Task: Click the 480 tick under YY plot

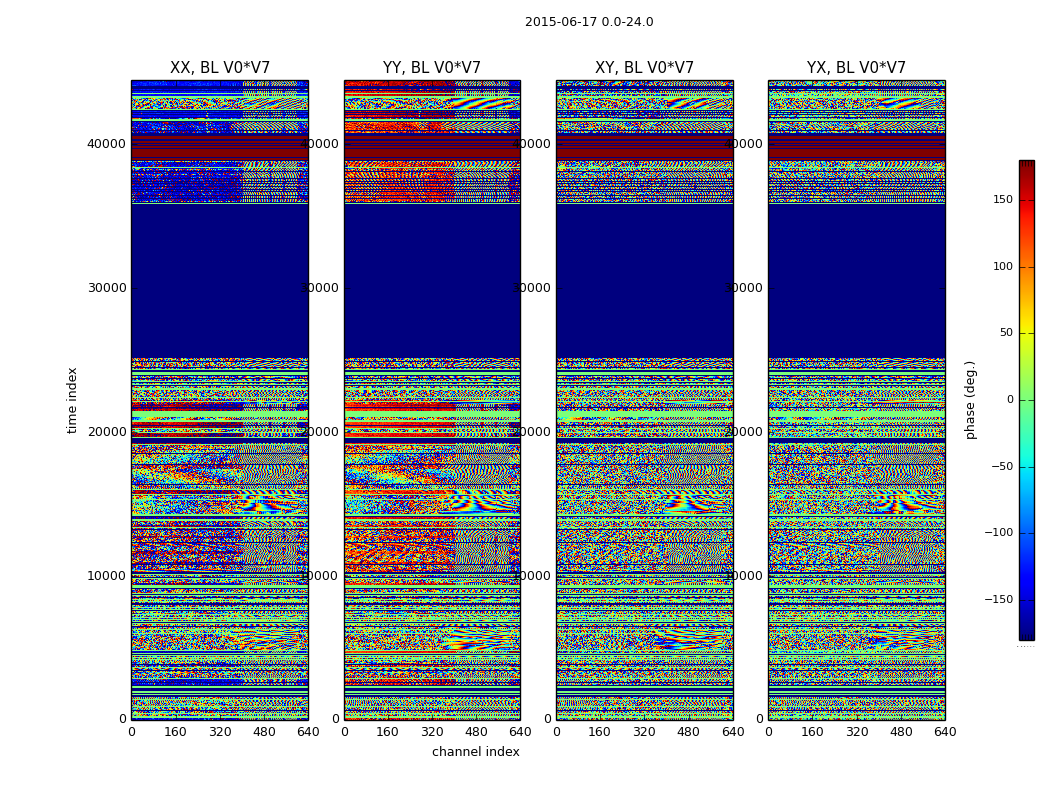Action: (476, 732)
